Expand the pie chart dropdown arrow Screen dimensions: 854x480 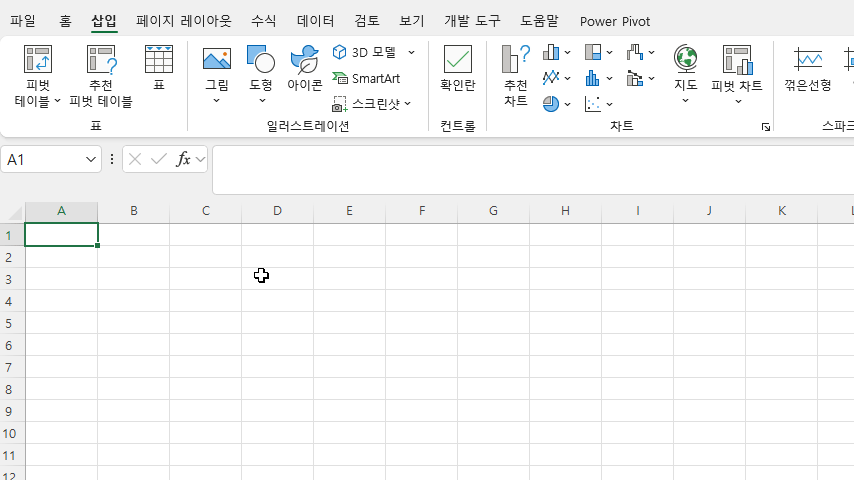(x=567, y=104)
